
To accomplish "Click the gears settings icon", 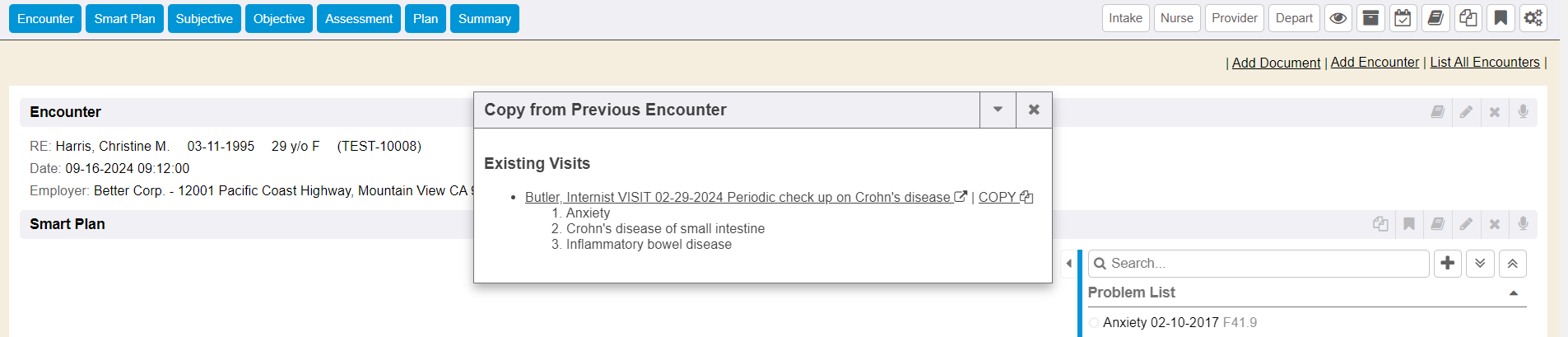I will point(1533,18).
